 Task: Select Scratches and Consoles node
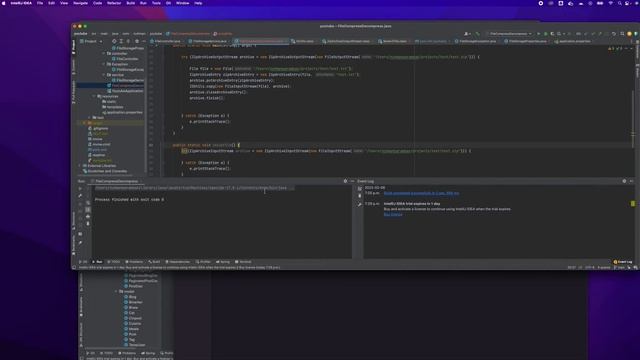click(x=105, y=171)
